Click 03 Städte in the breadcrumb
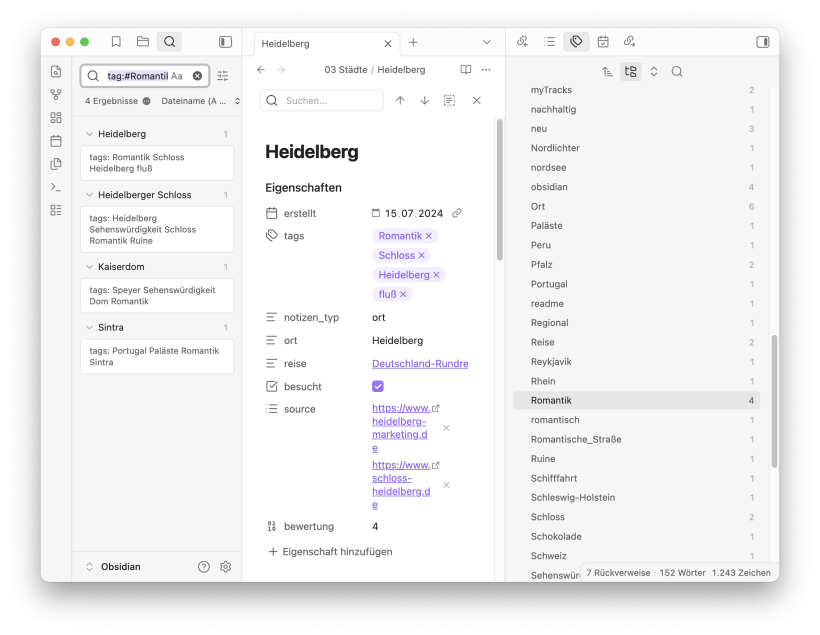This screenshot has height=635, width=820. (346, 70)
